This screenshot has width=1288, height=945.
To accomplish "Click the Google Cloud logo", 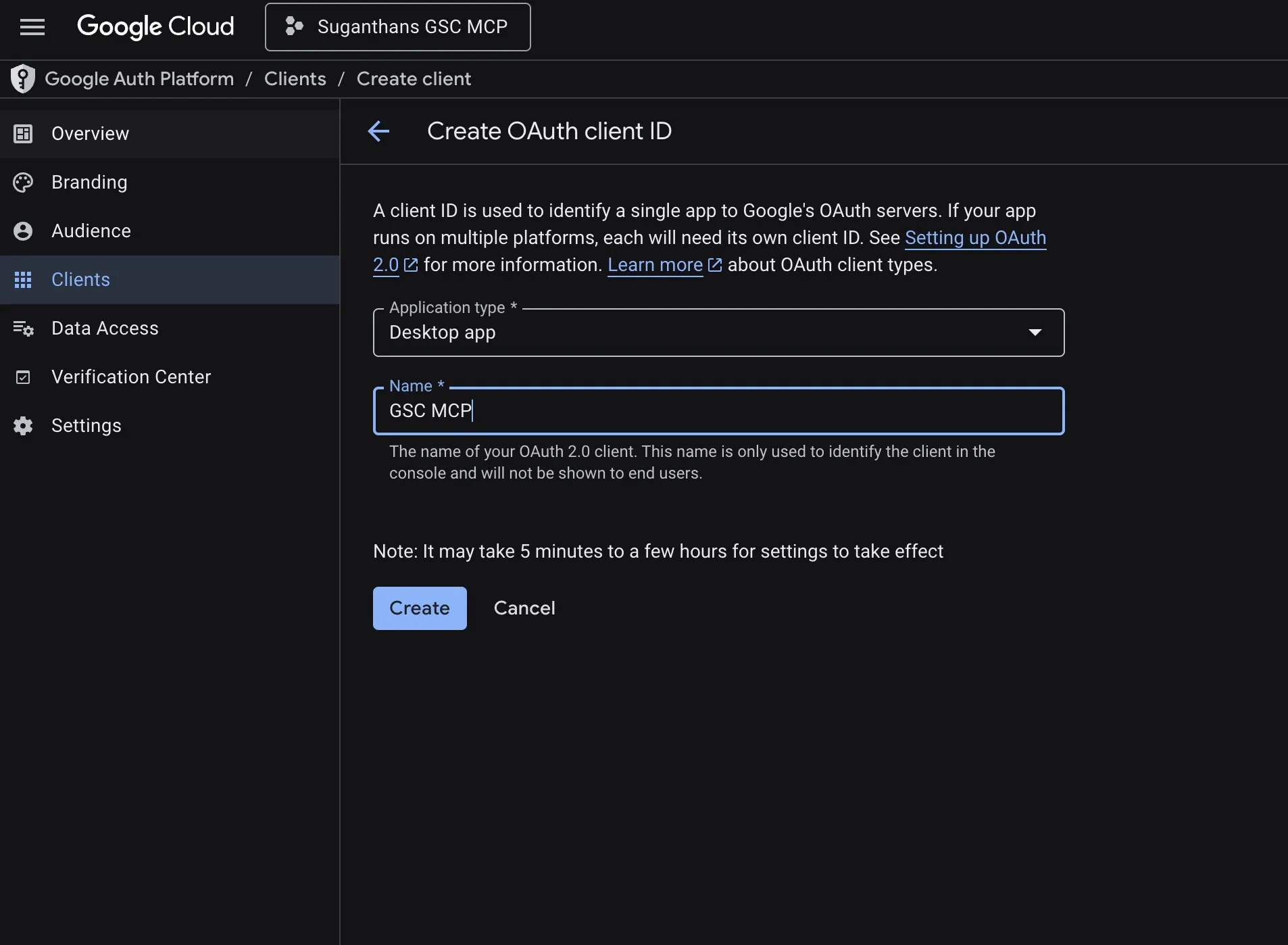I will [155, 27].
